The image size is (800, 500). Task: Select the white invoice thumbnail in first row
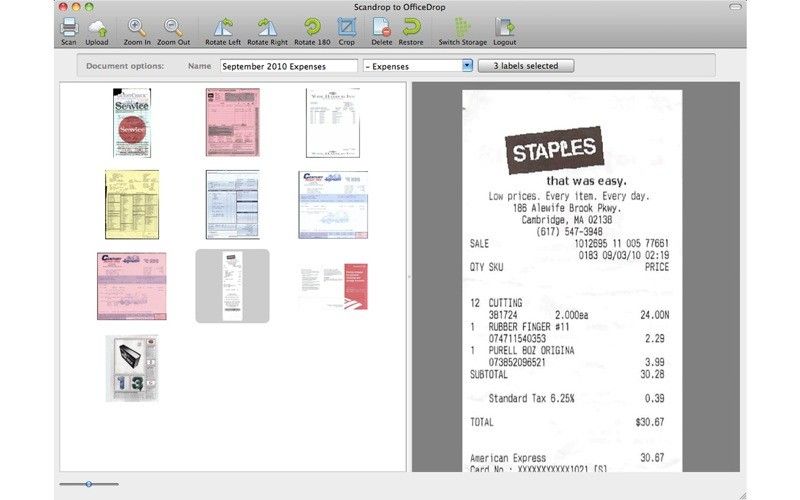tap(333, 123)
